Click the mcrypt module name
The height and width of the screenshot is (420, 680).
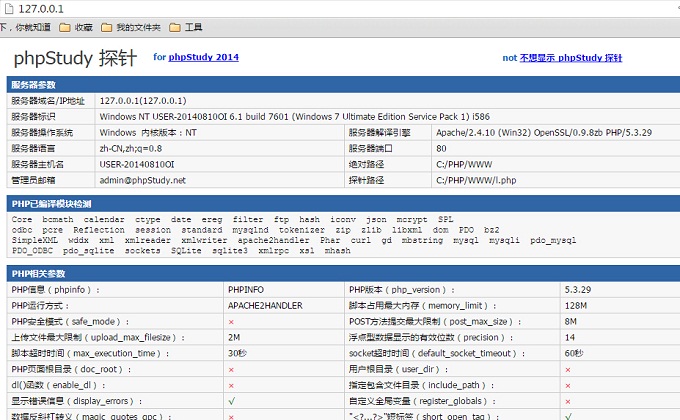412,220
